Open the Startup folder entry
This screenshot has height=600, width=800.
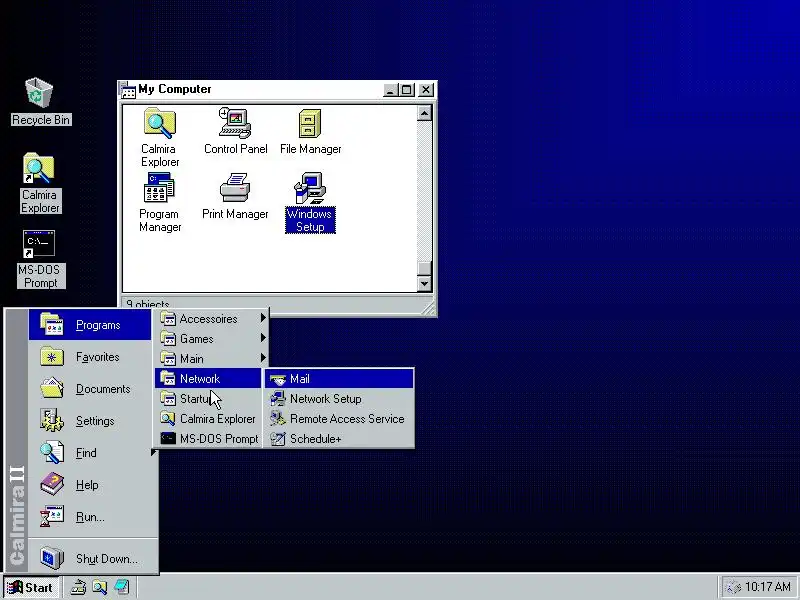[208, 398]
